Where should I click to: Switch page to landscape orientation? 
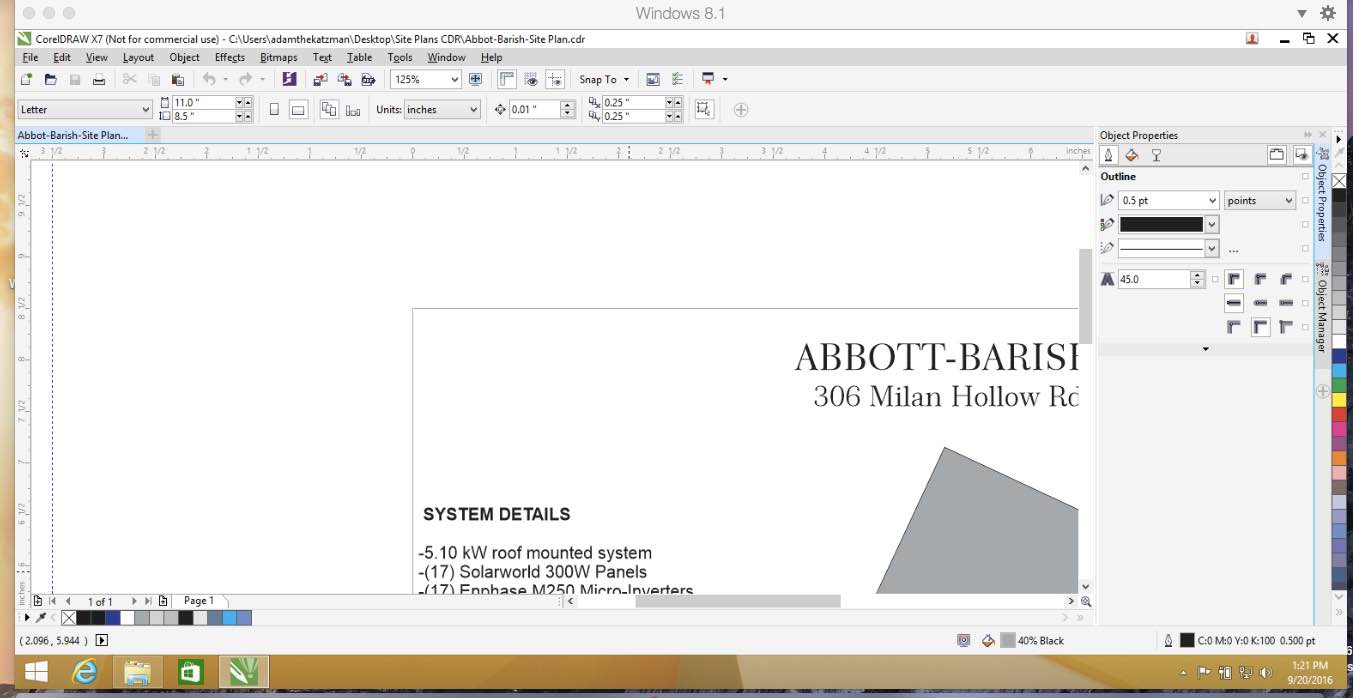click(298, 110)
